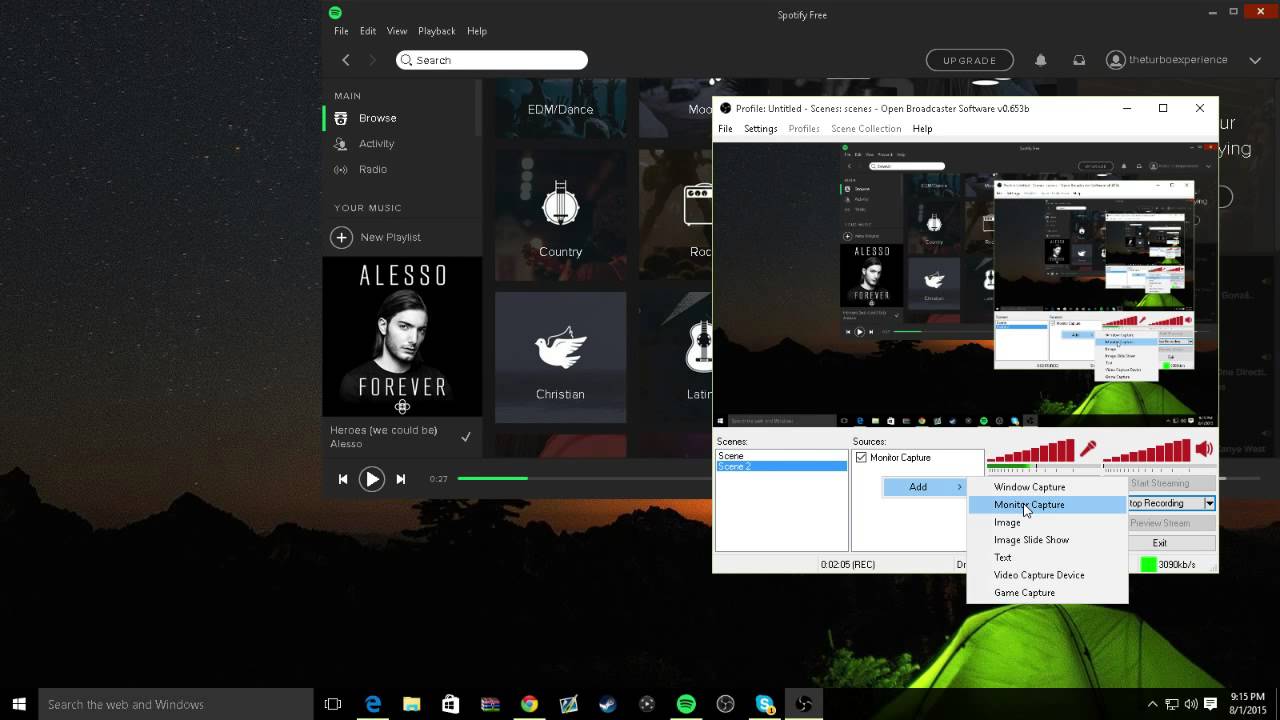Select 'Scene' in OBS scenes list

coord(781,456)
